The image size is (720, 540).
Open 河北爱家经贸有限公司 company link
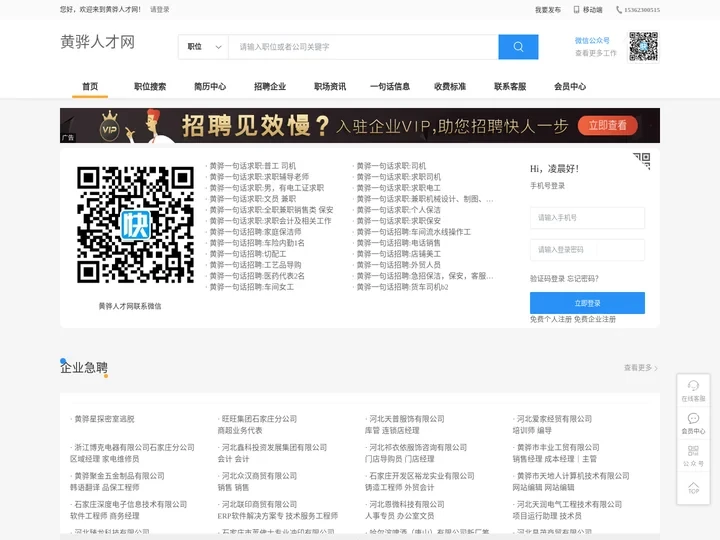554,419
